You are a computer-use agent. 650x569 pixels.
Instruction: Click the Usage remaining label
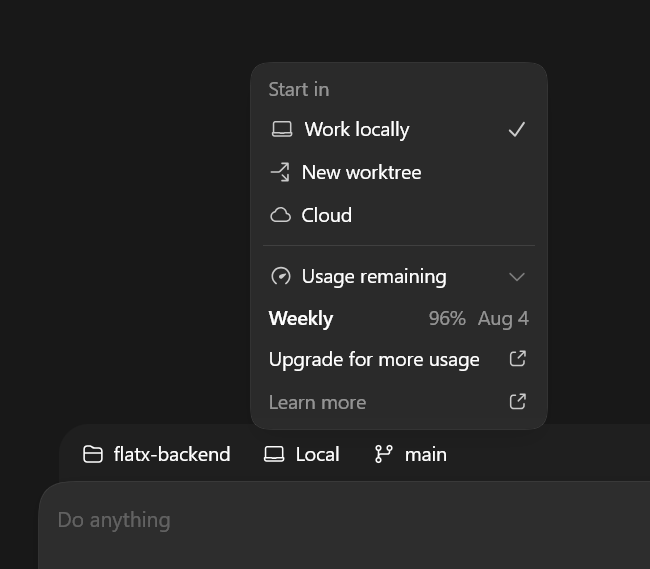click(374, 276)
